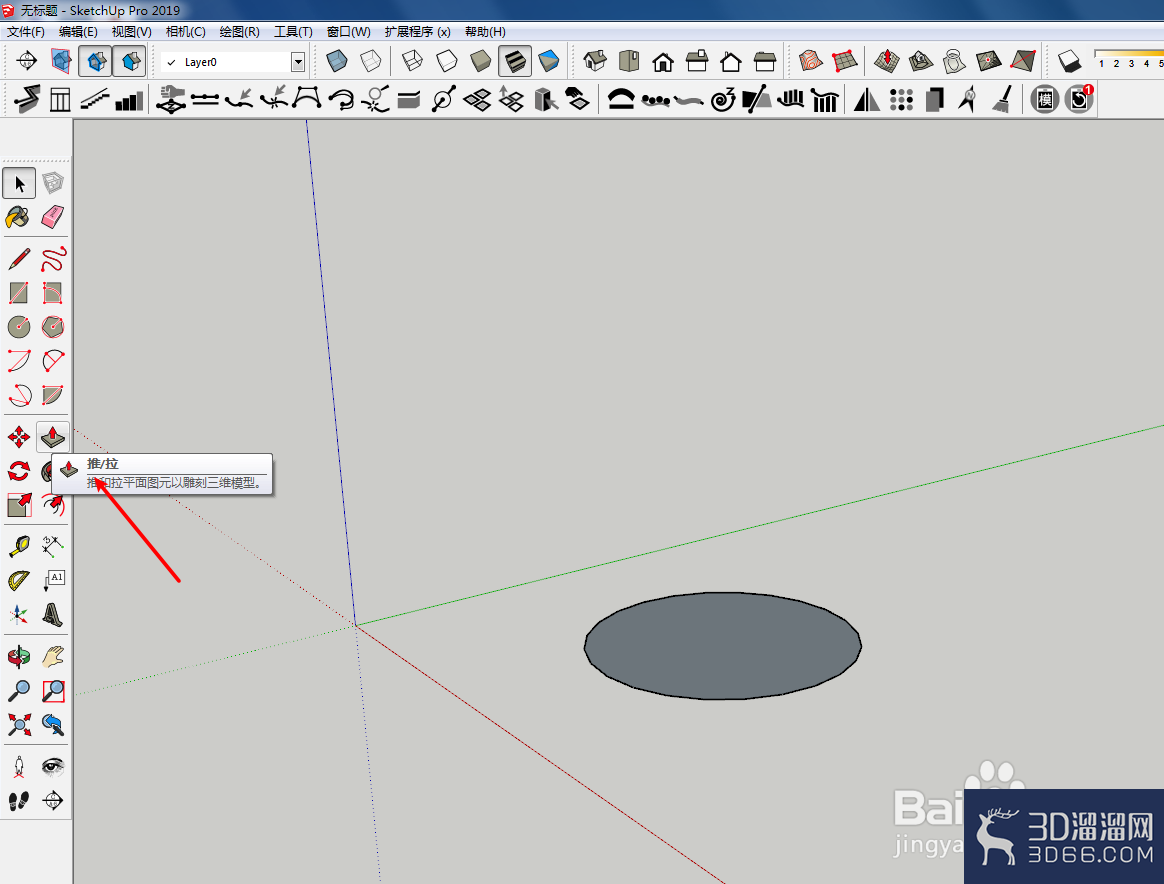Activate the Move tool
The height and width of the screenshot is (884, 1164).
point(19,437)
